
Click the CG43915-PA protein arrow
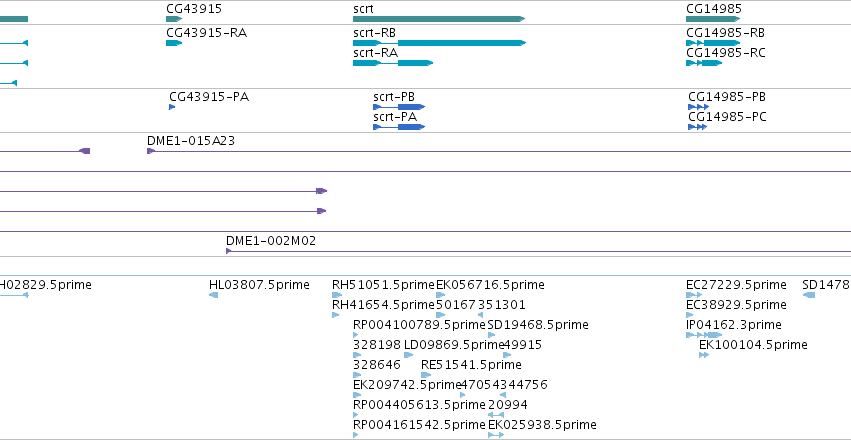[x=172, y=107]
